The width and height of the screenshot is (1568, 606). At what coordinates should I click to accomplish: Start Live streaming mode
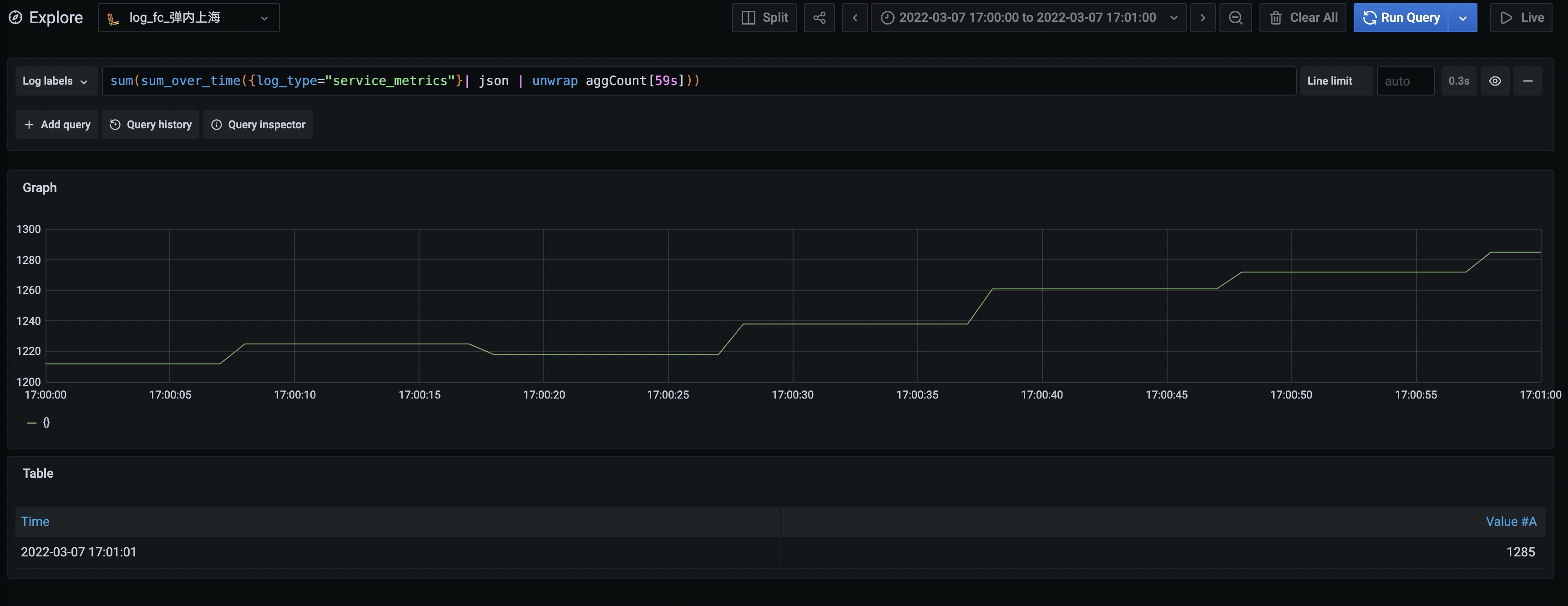tap(1521, 18)
